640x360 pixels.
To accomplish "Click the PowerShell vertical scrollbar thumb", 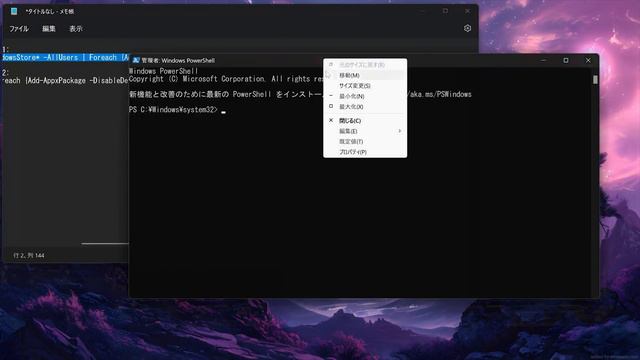I will [x=595, y=80].
